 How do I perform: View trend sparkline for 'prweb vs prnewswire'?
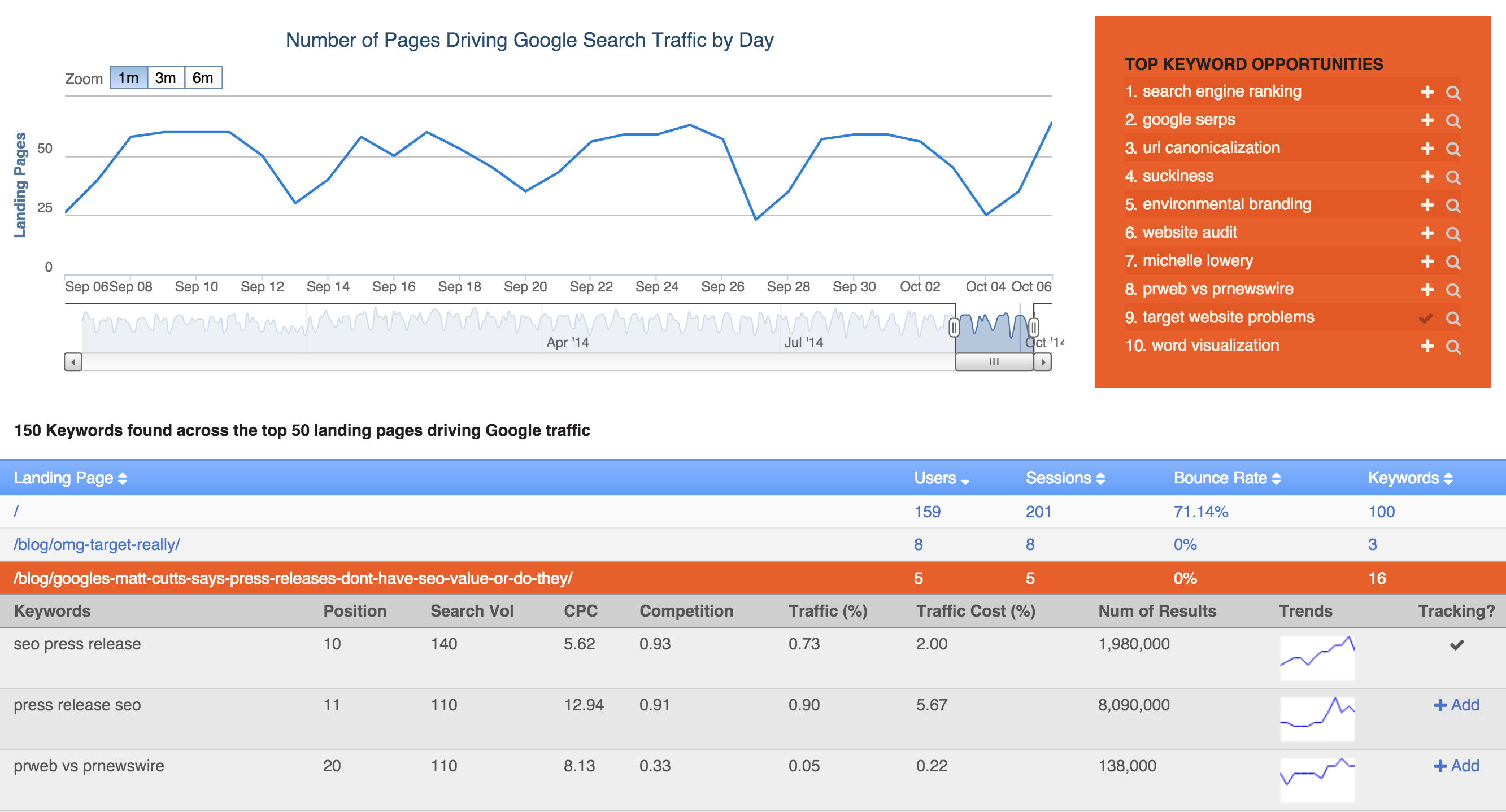point(1317,780)
